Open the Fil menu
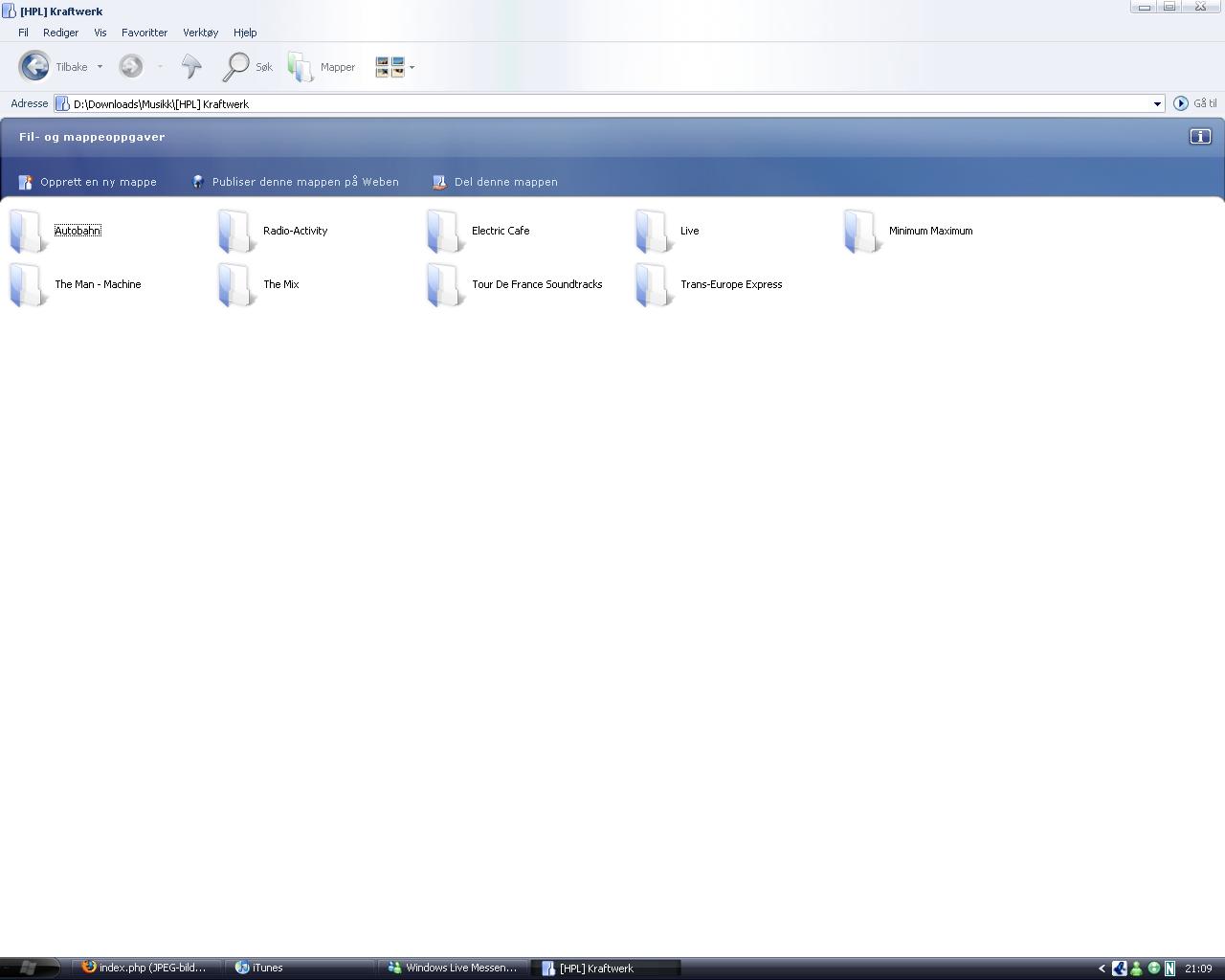The height and width of the screenshot is (980, 1225). tap(23, 33)
